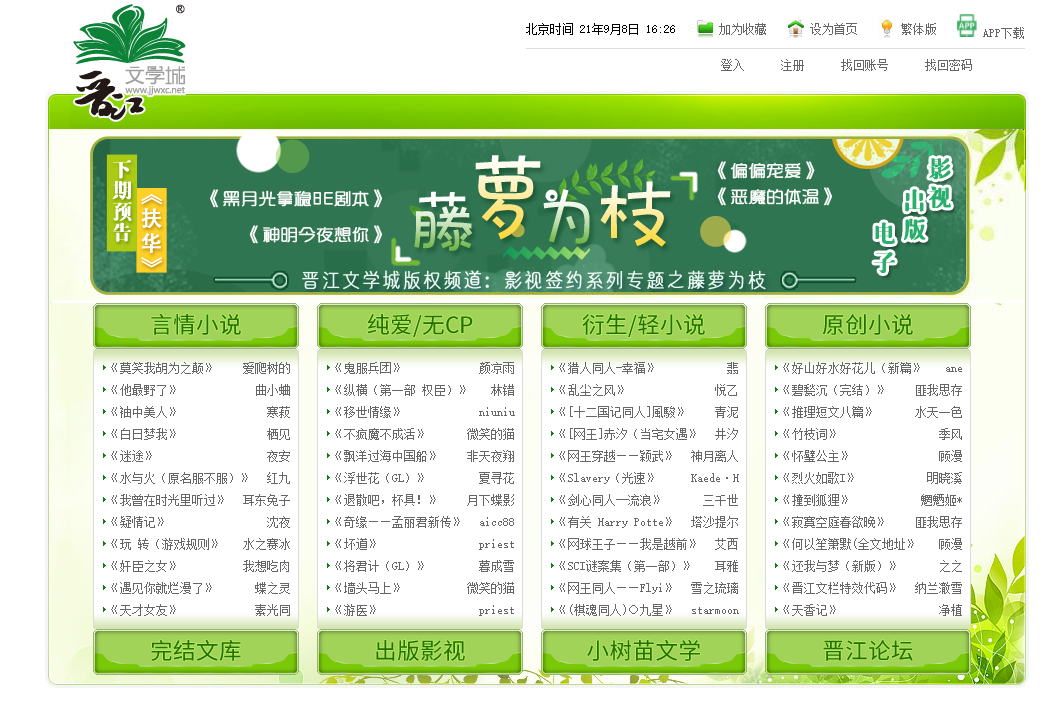Open the fanfic 《猎人同人-幸福》

point(606,368)
